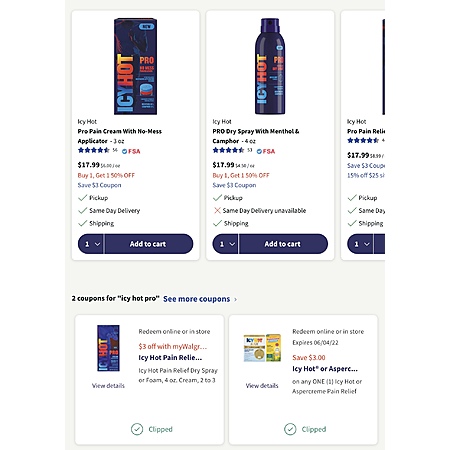Image resolution: width=450 pixels, height=450 pixels.
Task: Add Pro Pain Cream to cart
Action: pos(149,244)
